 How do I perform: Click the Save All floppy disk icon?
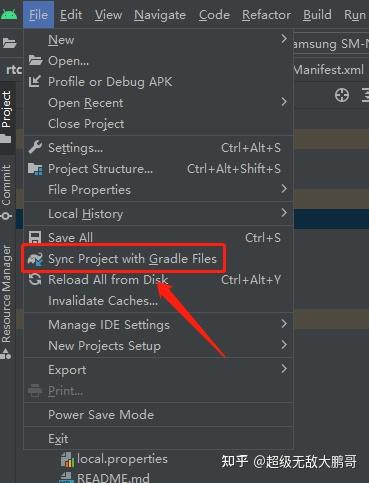pyautogui.click(x=35, y=237)
